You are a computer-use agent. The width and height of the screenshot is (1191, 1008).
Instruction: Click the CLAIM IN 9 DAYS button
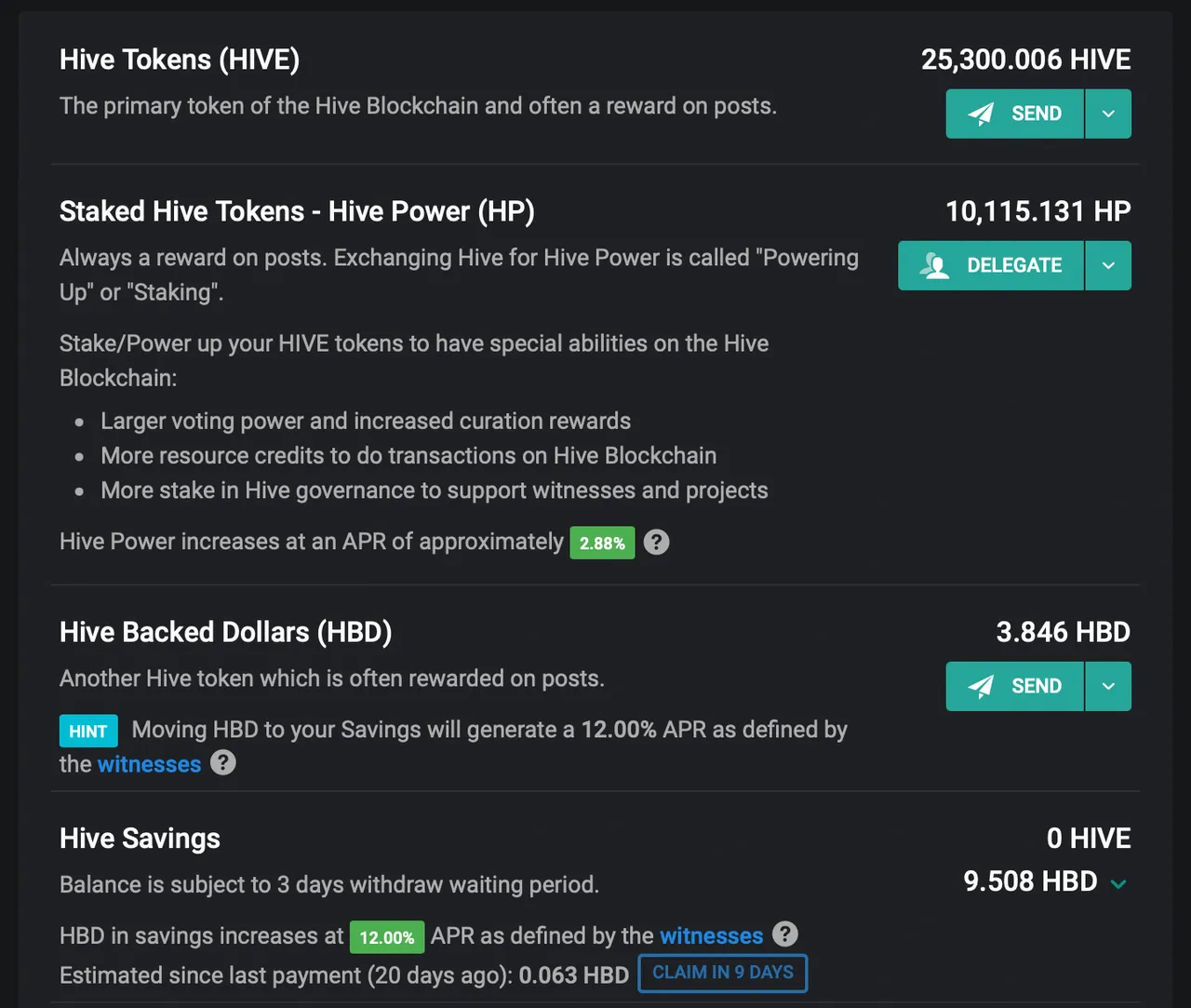(x=722, y=973)
